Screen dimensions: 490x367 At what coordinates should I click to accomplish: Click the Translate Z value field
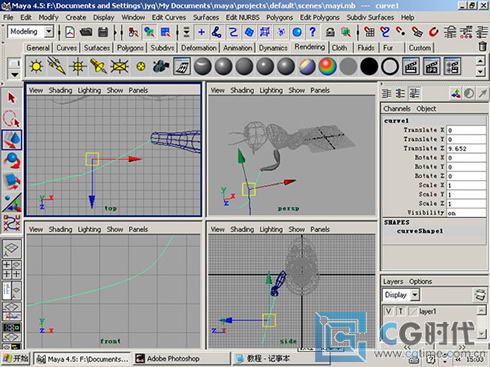click(x=466, y=148)
